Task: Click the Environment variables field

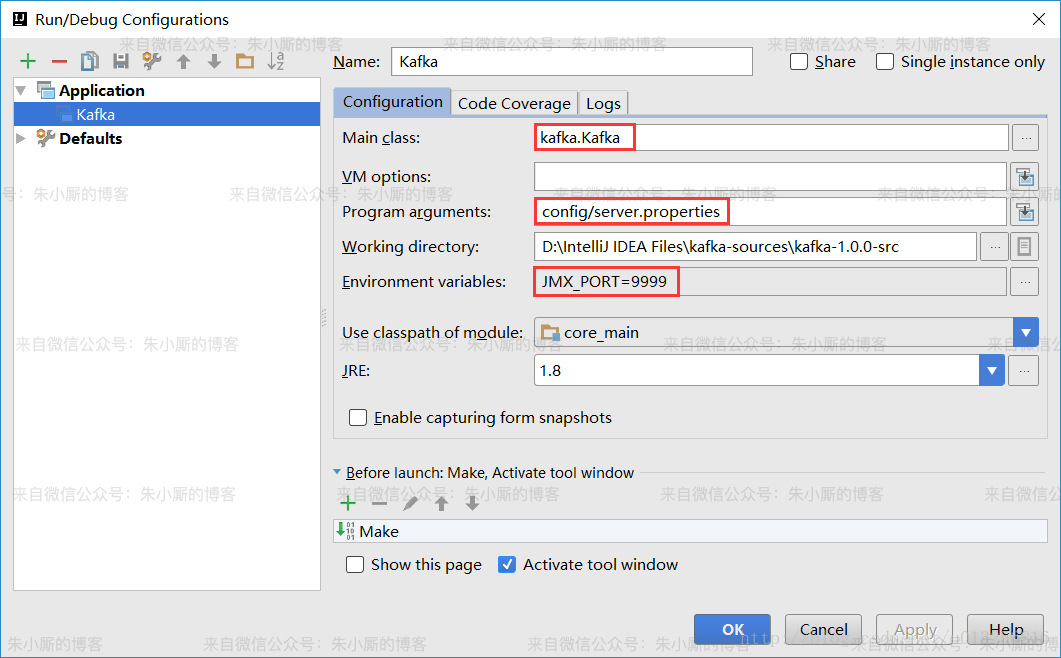Action: [770, 282]
